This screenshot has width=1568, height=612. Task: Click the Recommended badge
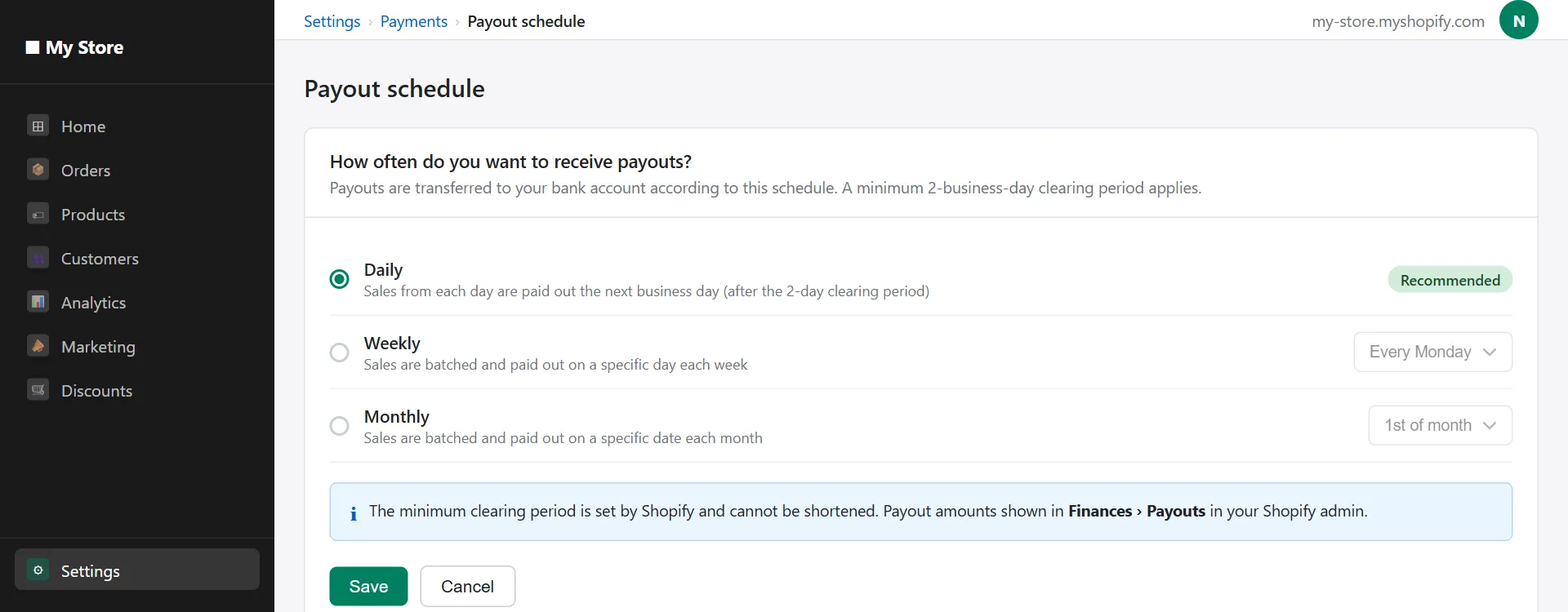[1450, 280]
